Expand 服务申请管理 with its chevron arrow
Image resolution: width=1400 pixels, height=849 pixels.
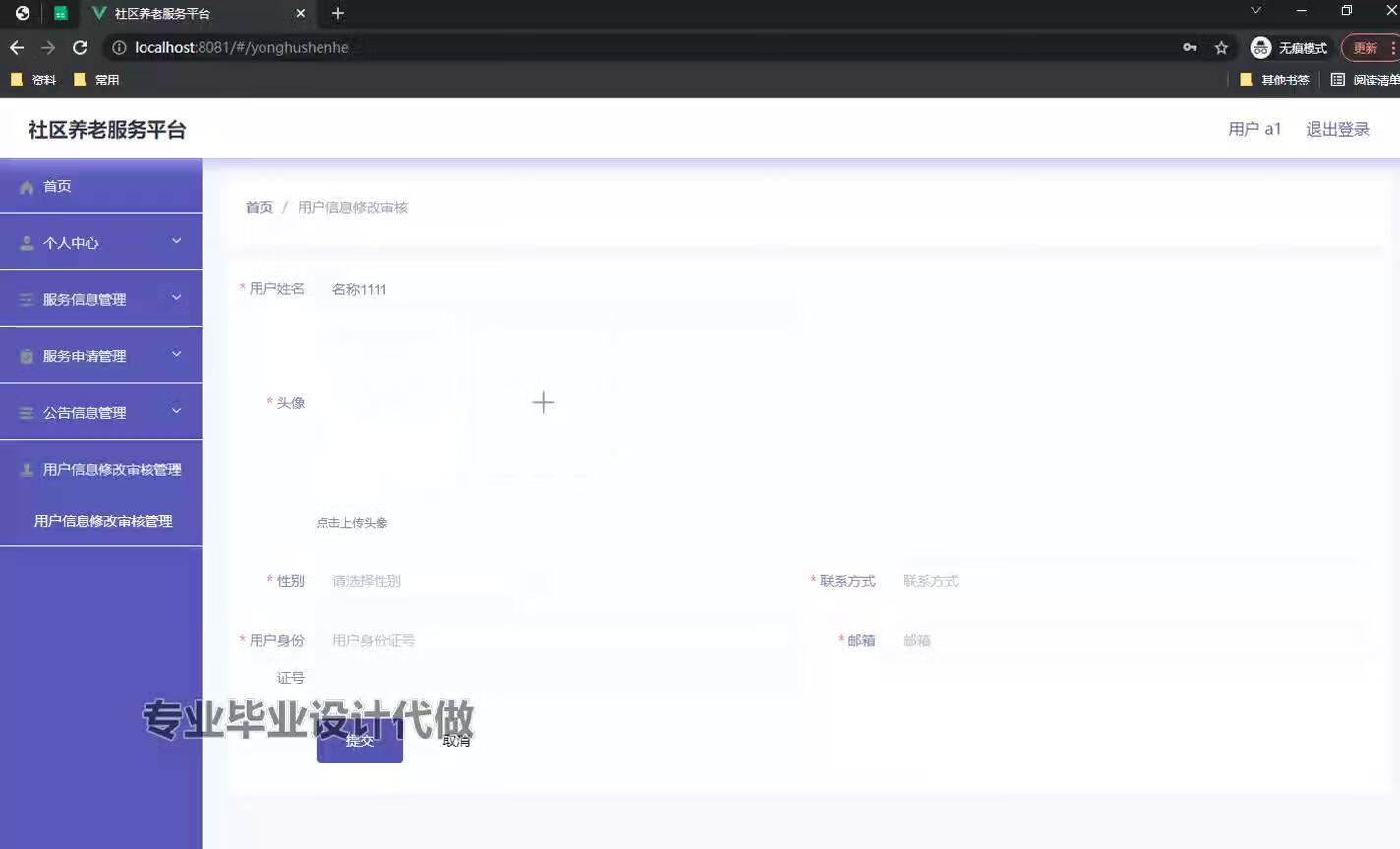tap(177, 354)
